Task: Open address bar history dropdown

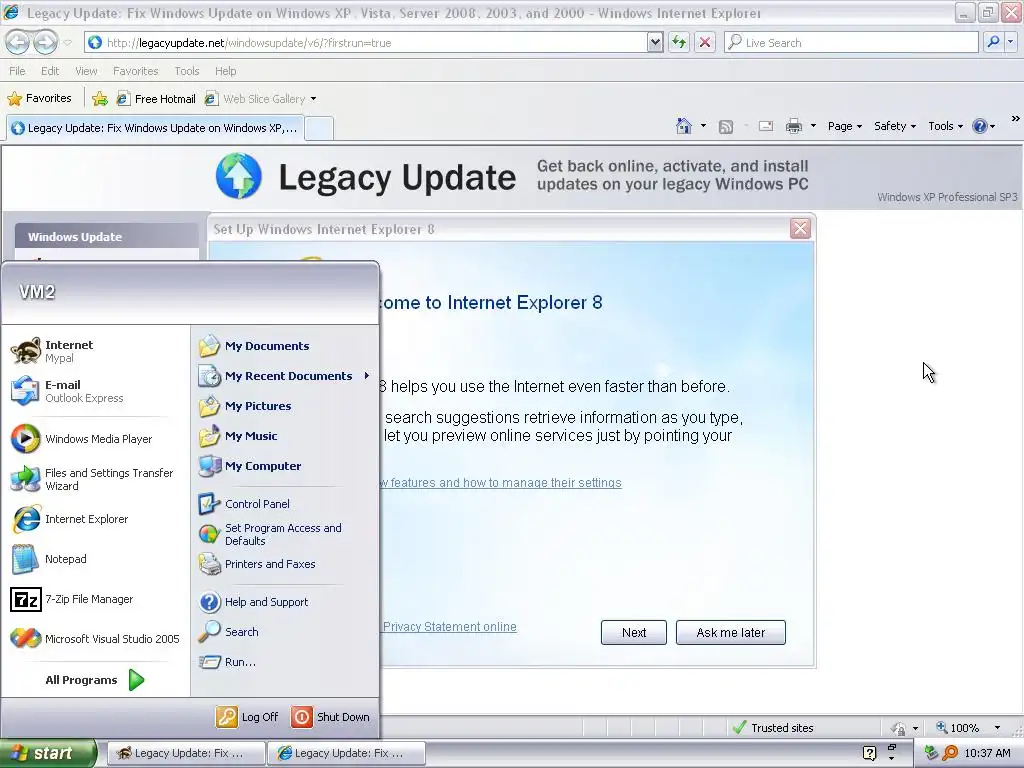Action: coord(655,42)
